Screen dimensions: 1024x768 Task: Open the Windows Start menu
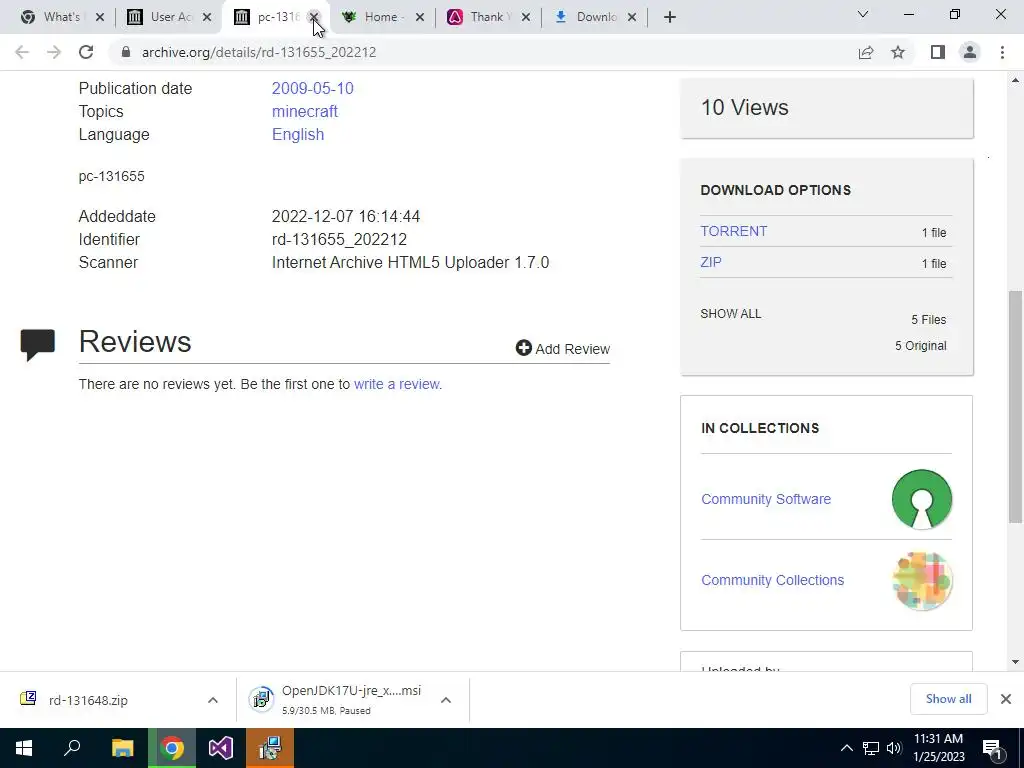[x=24, y=748]
